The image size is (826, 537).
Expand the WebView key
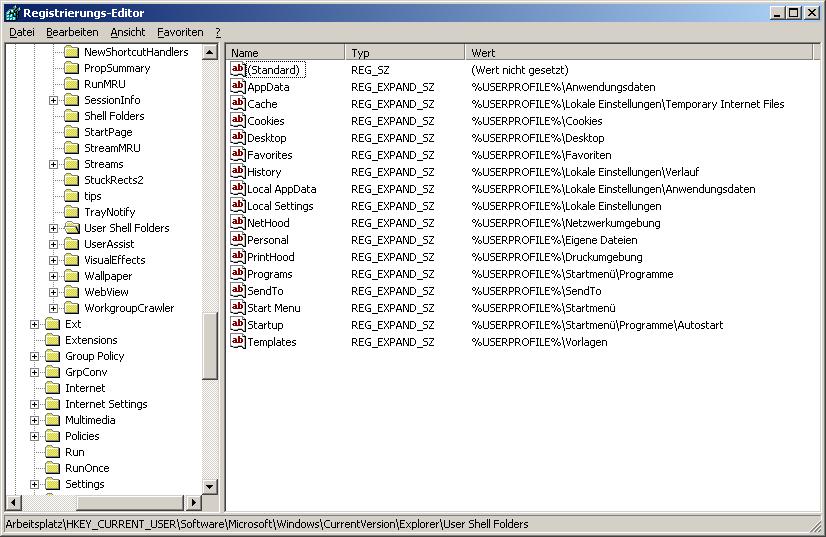click(53, 292)
